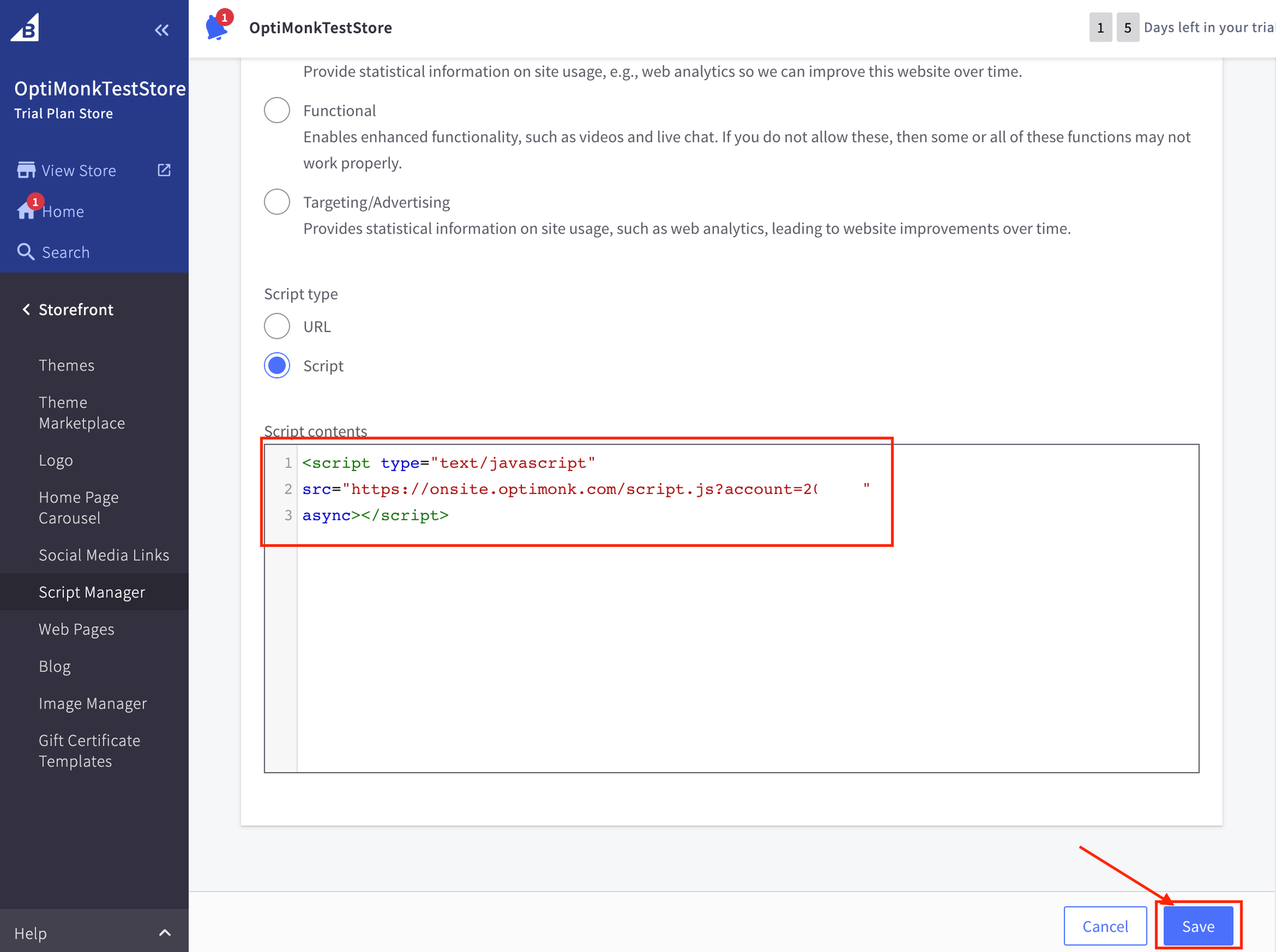Screen dimensions: 1276x952
Task: Open Logo settings
Action: point(56,460)
